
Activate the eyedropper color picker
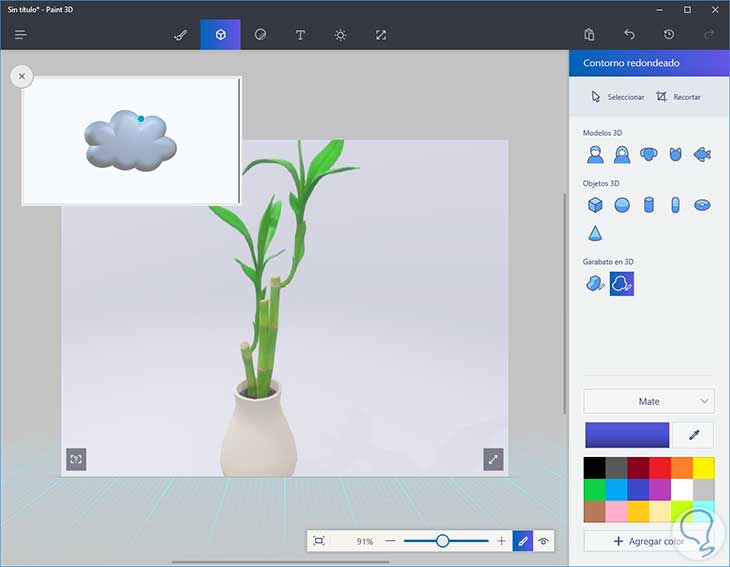694,435
